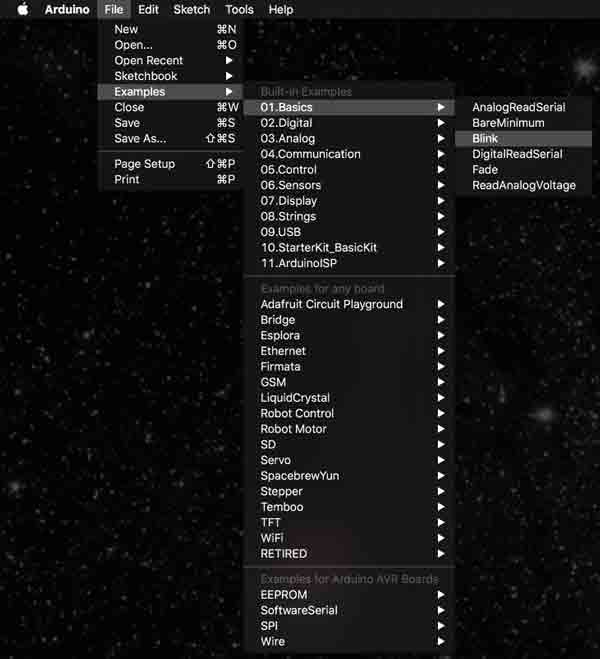Open SD library examples
Image resolution: width=600 pixels, height=659 pixels.
(x=350, y=444)
